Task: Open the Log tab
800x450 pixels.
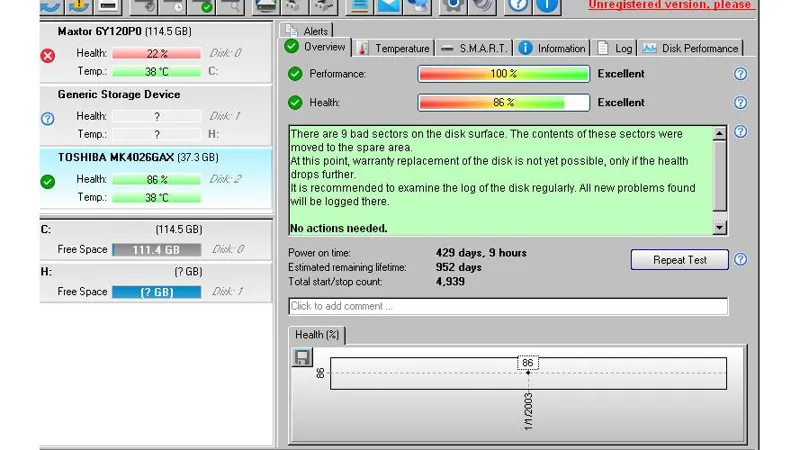Action: pyautogui.click(x=615, y=48)
